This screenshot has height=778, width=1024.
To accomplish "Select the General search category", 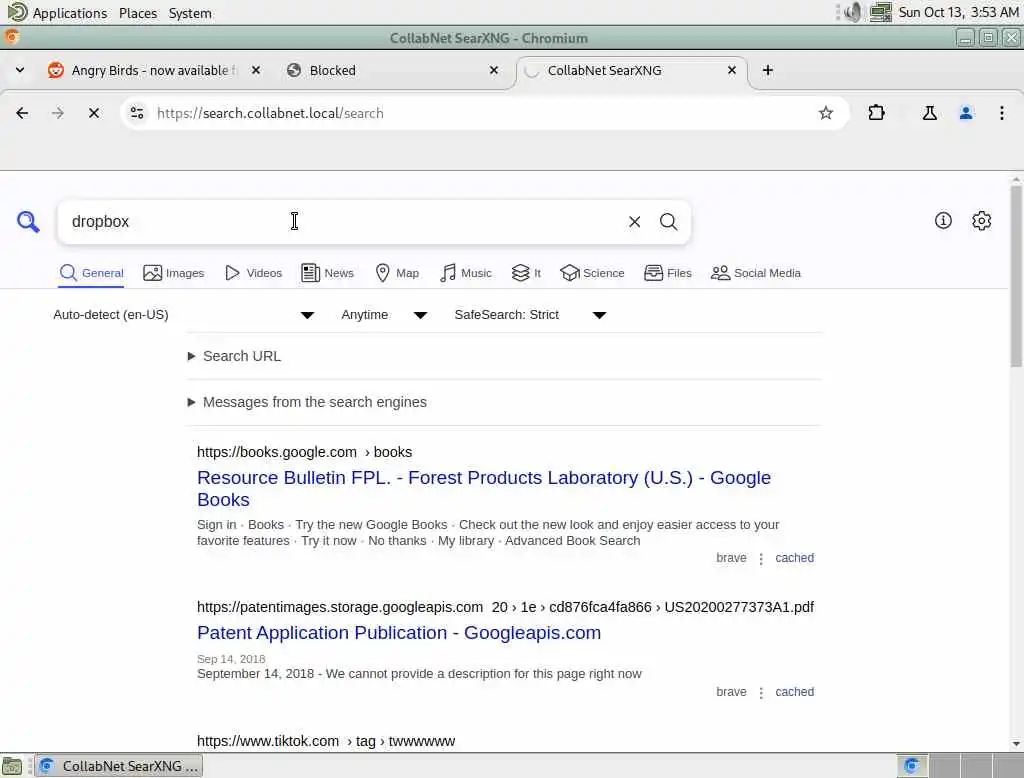I will click(x=91, y=273).
